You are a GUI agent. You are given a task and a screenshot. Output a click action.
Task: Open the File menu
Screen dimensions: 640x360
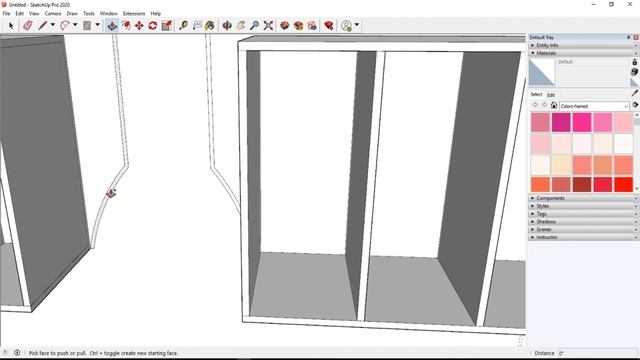coord(7,13)
